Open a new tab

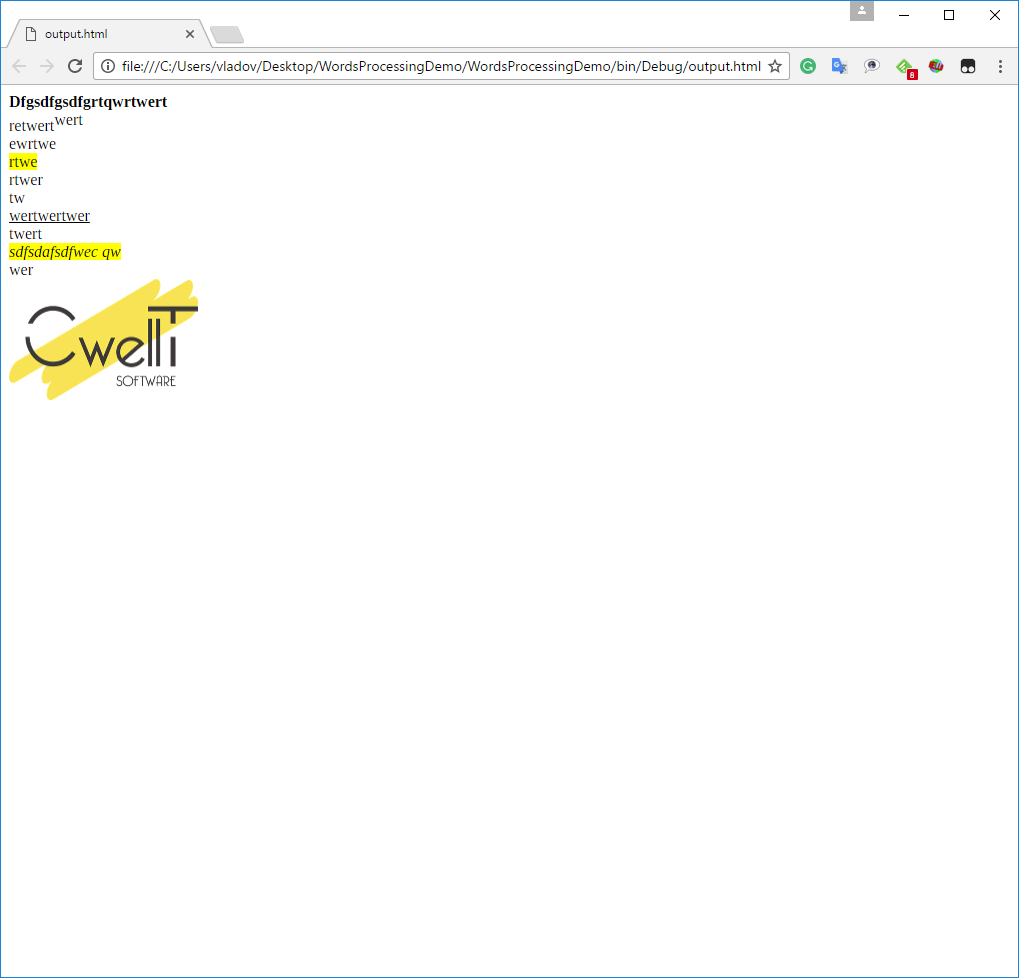click(227, 34)
